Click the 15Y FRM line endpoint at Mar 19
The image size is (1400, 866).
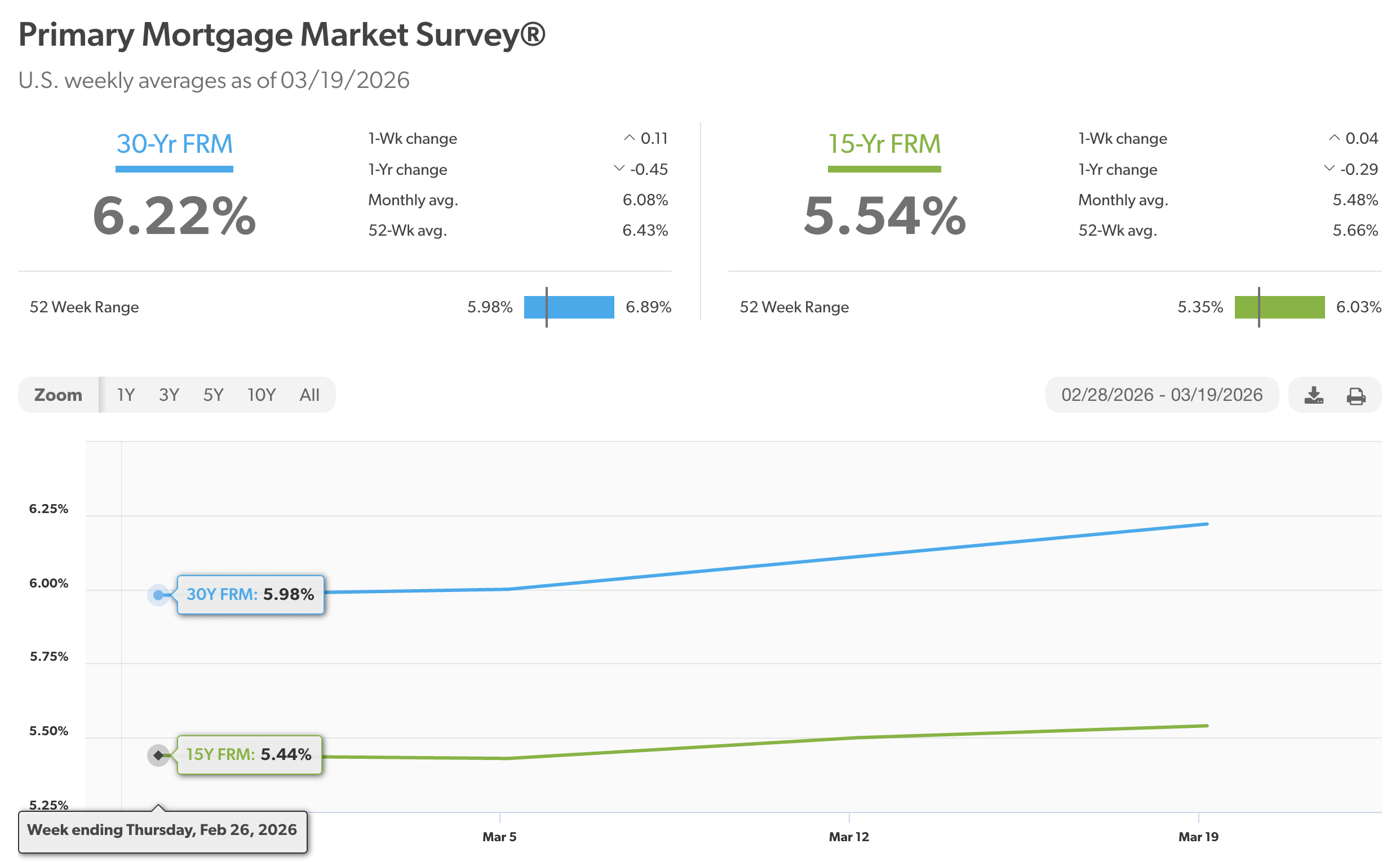click(x=1207, y=726)
